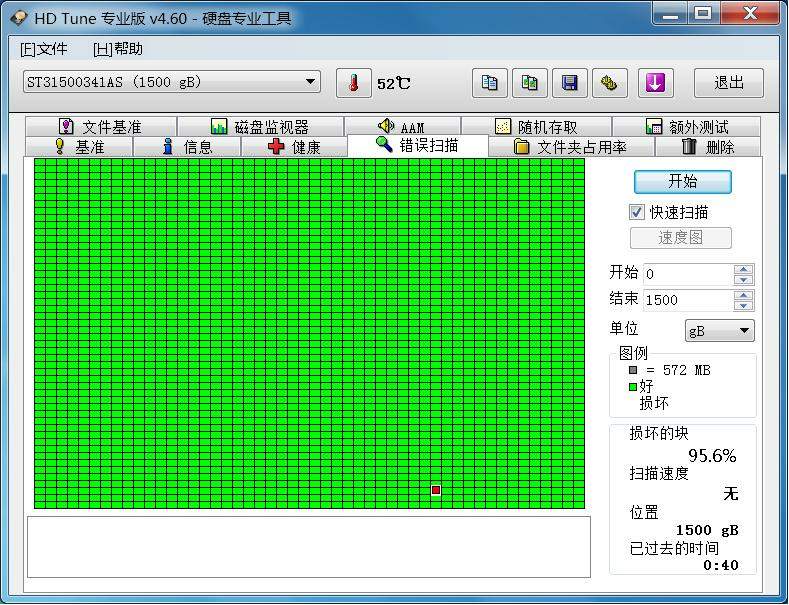Switch to the 额外测试 tab
The image size is (789, 605).
(686, 126)
